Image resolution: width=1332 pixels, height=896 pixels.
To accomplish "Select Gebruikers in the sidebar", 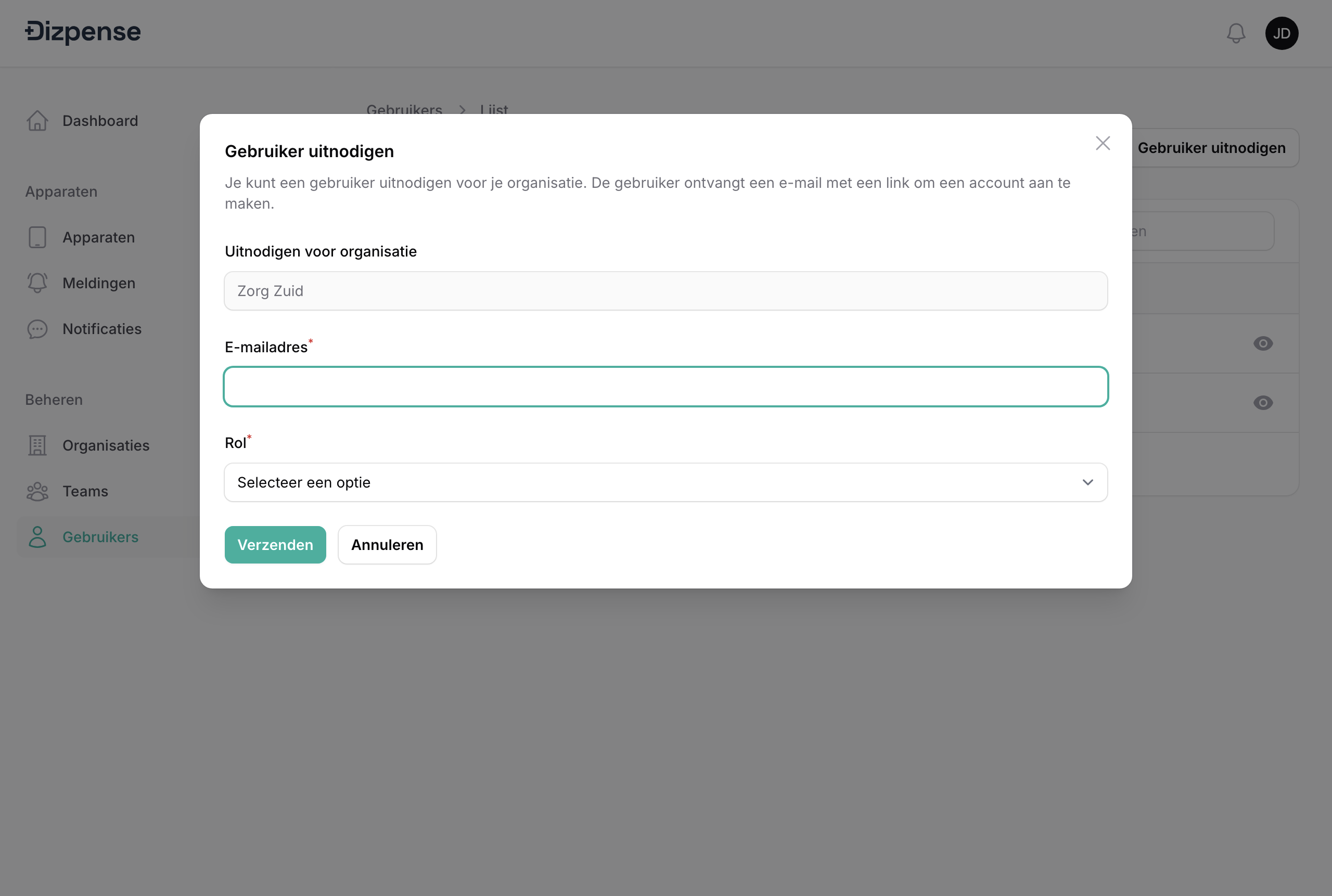I will (100, 537).
